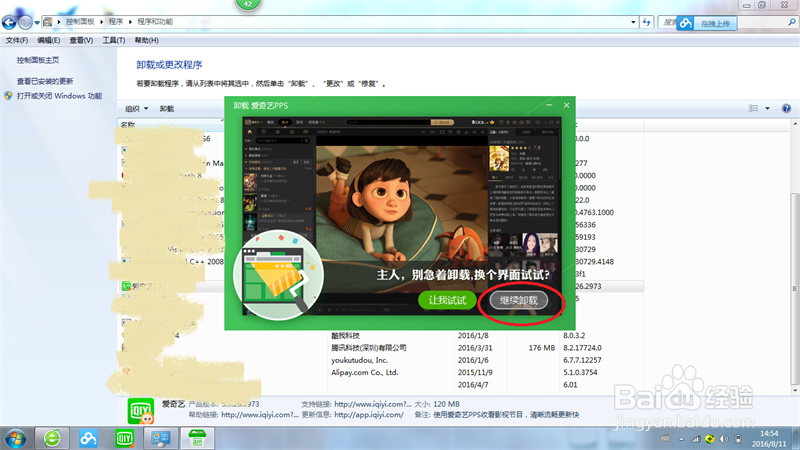Open the 工具(T) menu
The image size is (800, 450).
coord(114,40)
